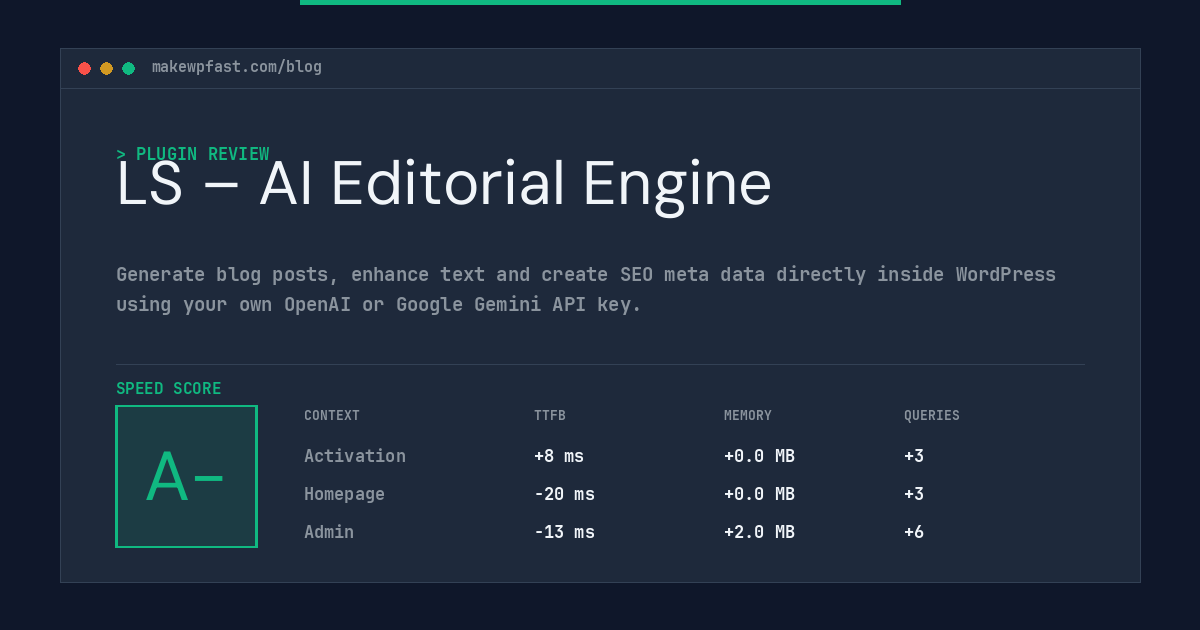The image size is (1200, 630).
Task: Click the QUERIES column header
Action: click(x=932, y=416)
